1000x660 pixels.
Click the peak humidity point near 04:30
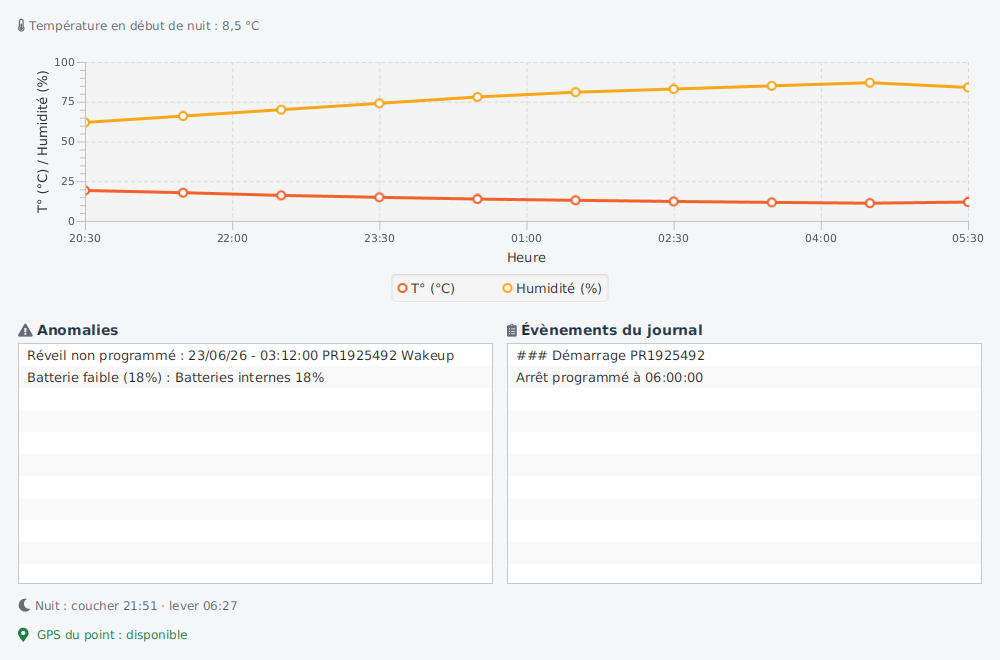870,83
